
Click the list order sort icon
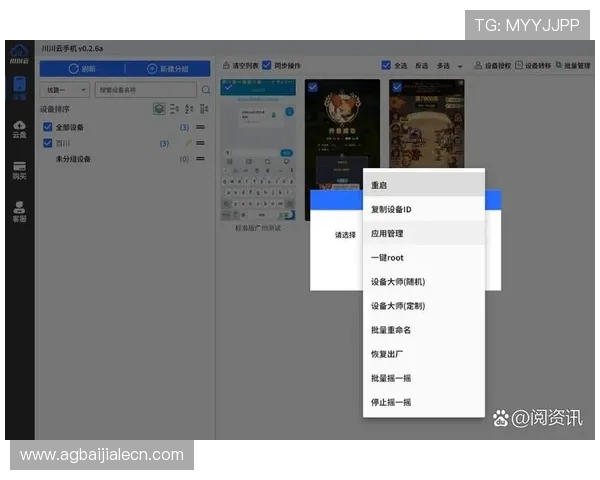(x=174, y=109)
